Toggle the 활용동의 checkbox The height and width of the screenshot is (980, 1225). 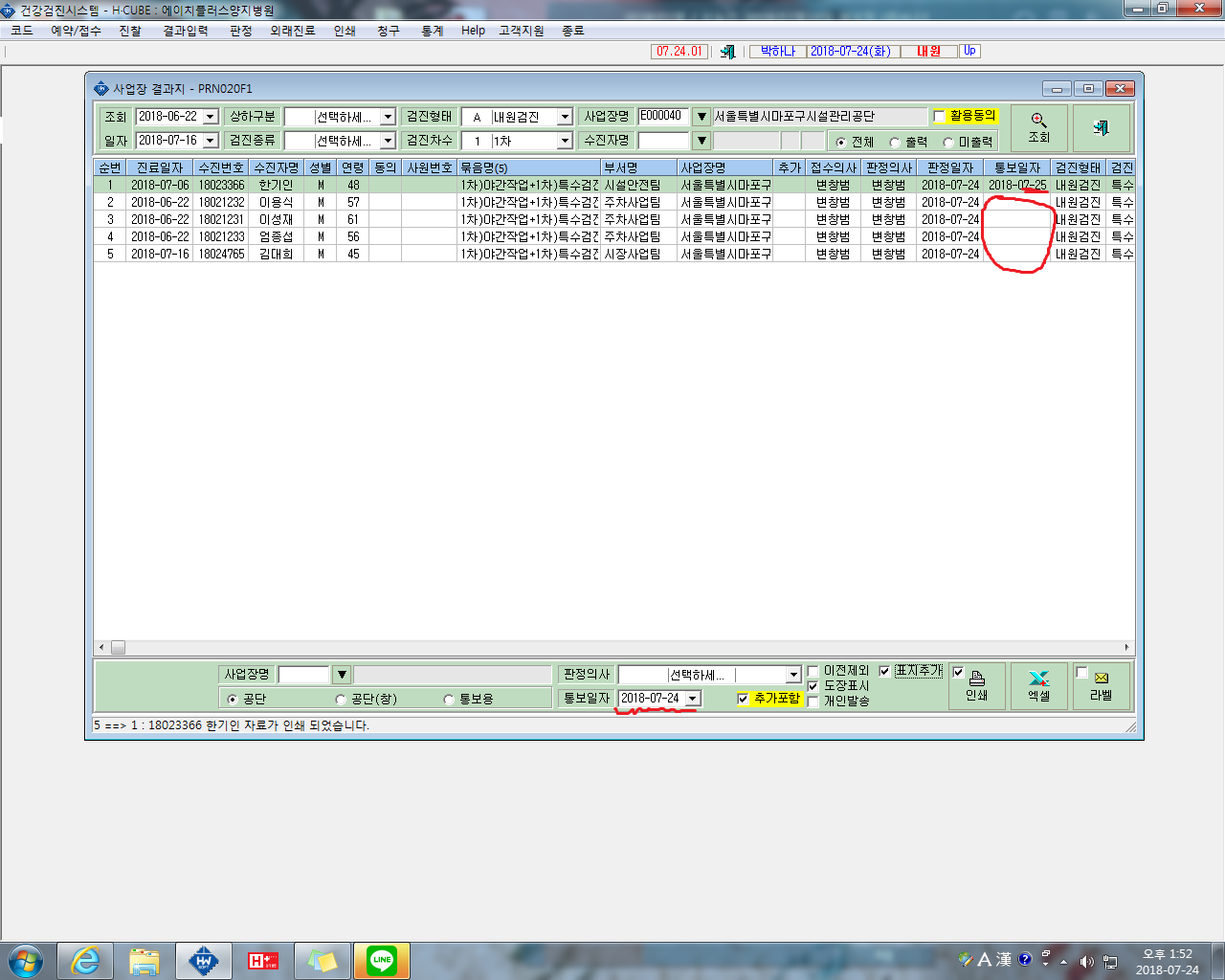coord(939,116)
